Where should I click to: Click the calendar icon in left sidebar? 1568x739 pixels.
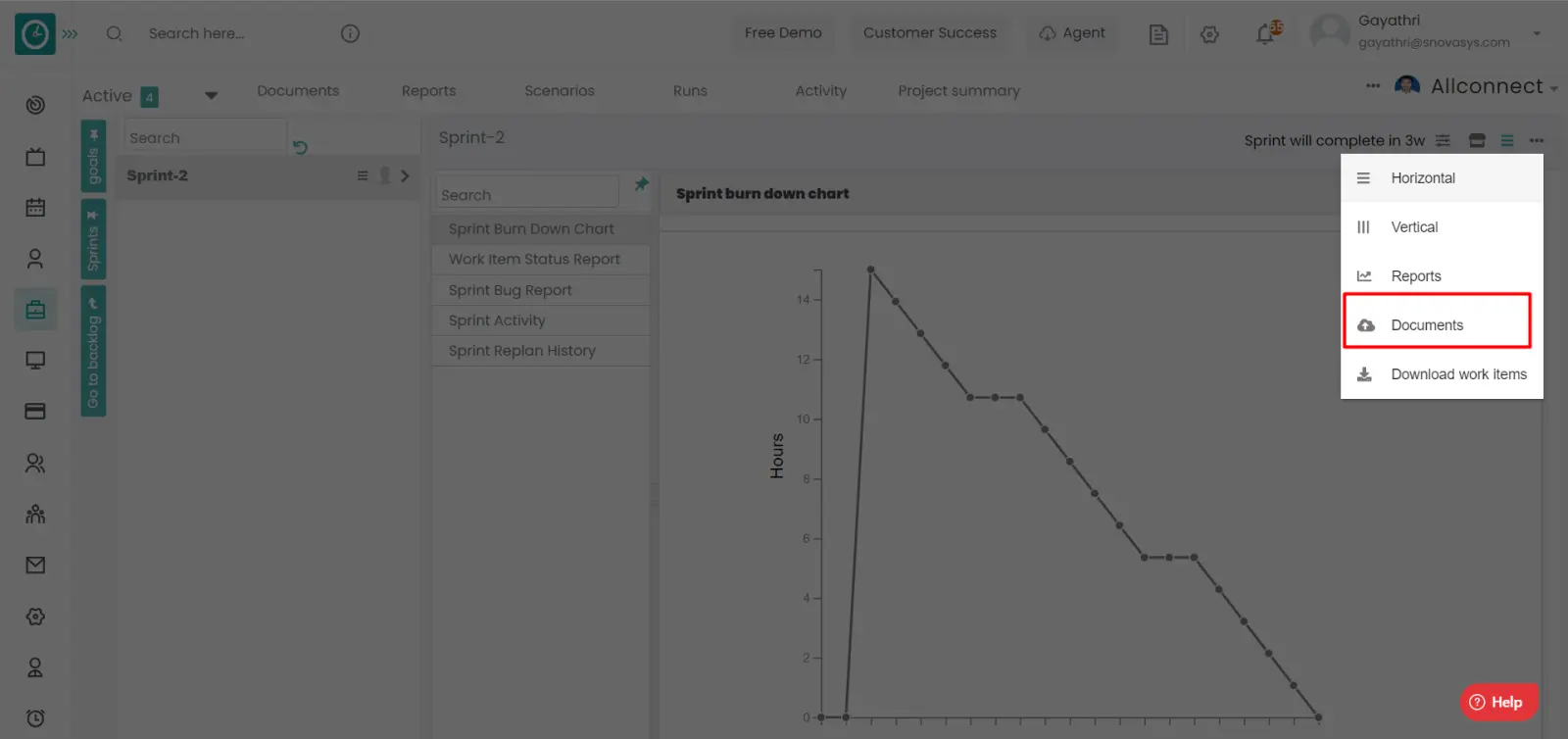(35, 208)
